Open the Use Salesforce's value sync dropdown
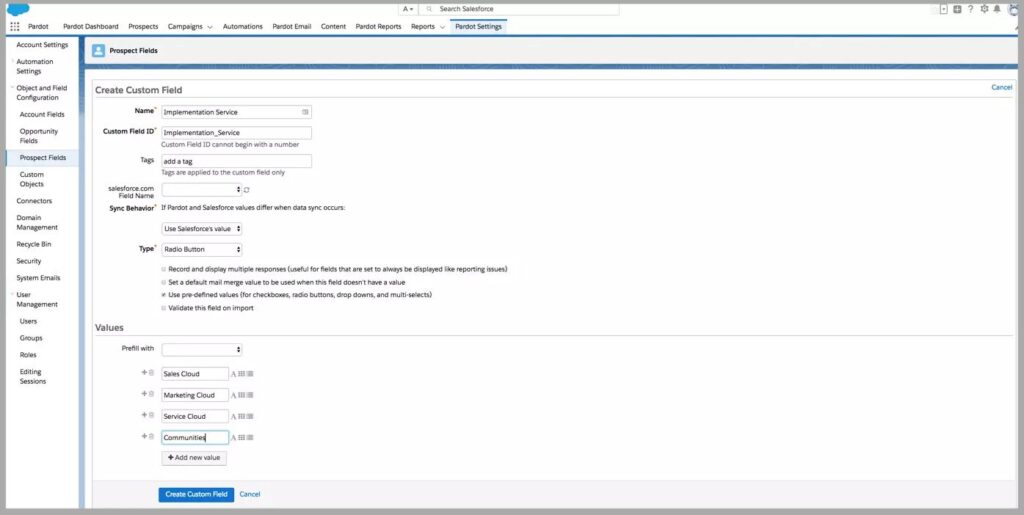This screenshot has height=515, width=1024. pos(202,229)
